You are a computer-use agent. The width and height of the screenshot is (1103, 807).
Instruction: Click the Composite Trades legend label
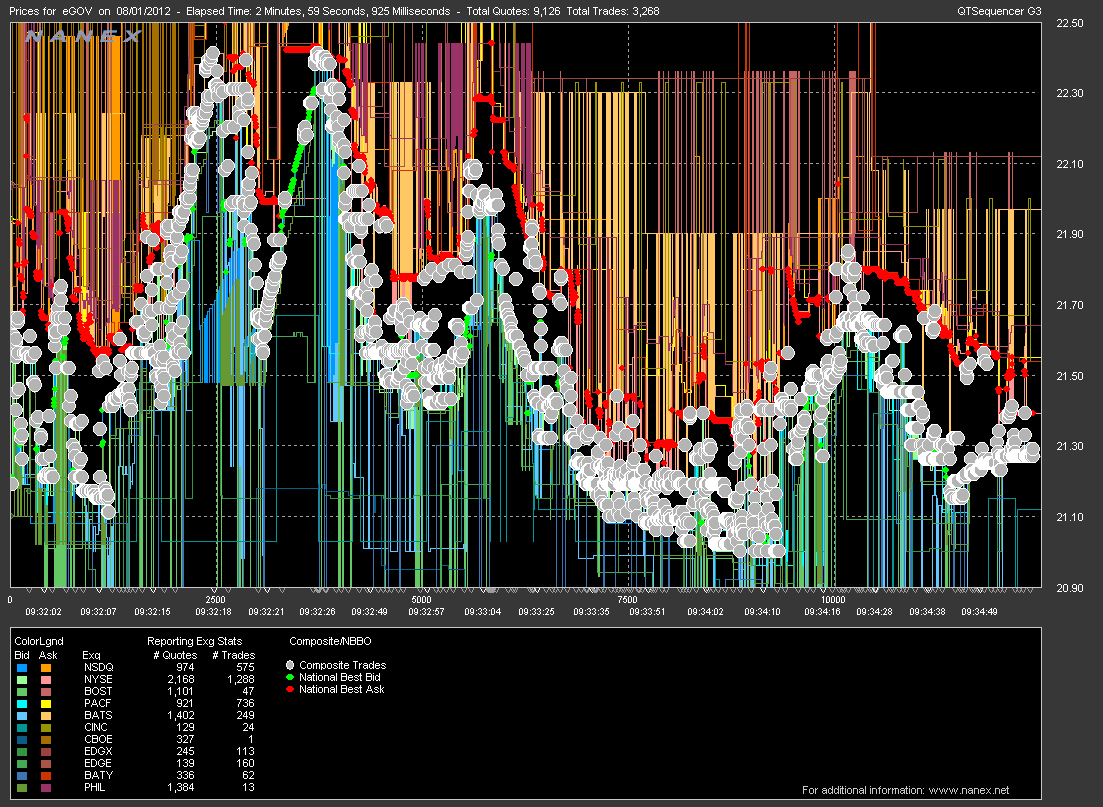pyautogui.click(x=343, y=665)
